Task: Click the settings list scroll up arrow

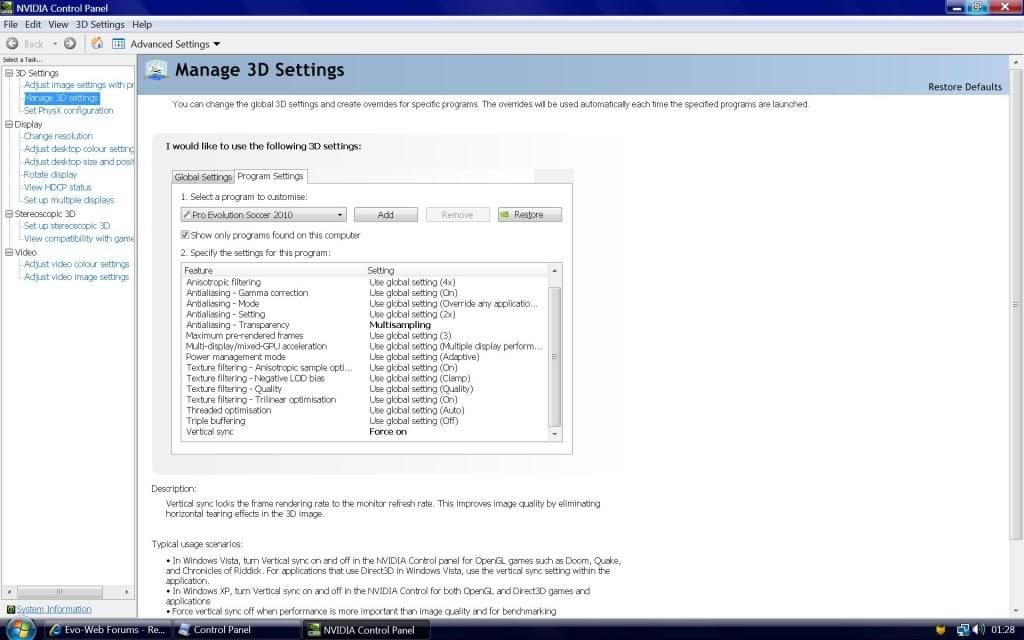Action: tap(554, 270)
